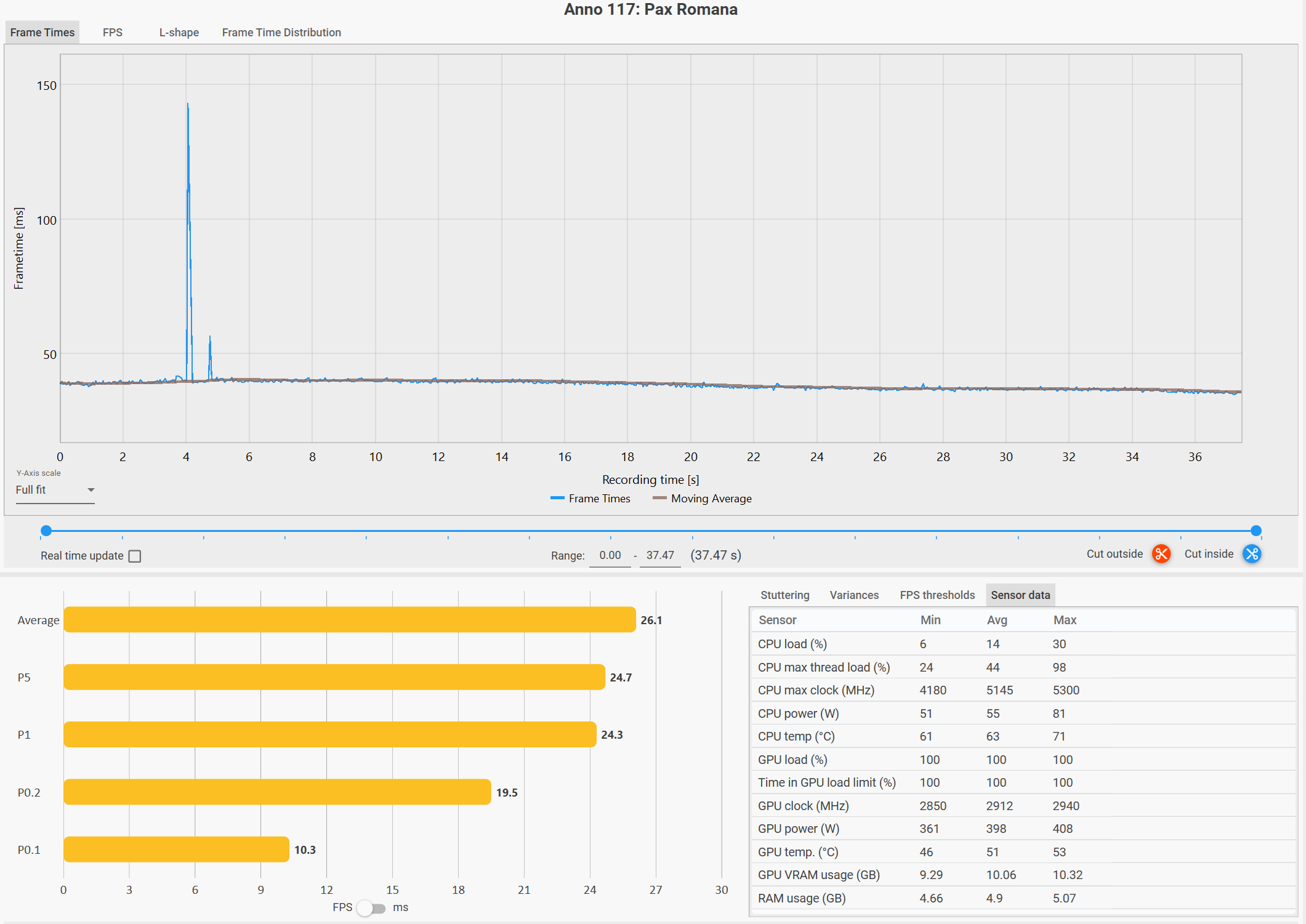The height and width of the screenshot is (924, 1306).
Task: Click the GPU clock min value 2850
Action: click(933, 806)
